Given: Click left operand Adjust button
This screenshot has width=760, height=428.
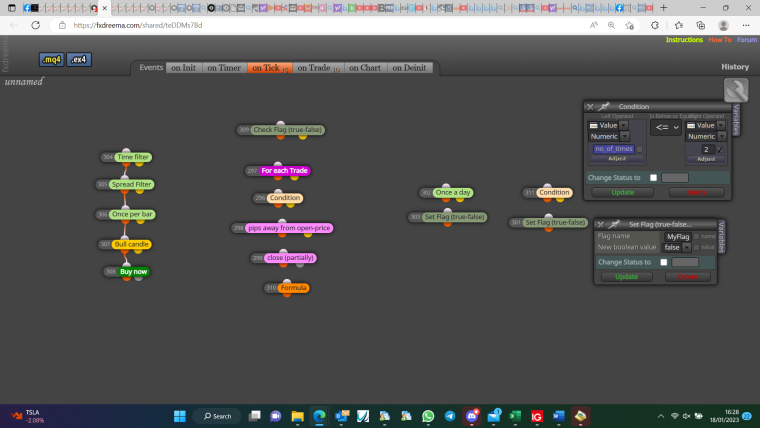Looking at the screenshot, I should tap(617, 159).
